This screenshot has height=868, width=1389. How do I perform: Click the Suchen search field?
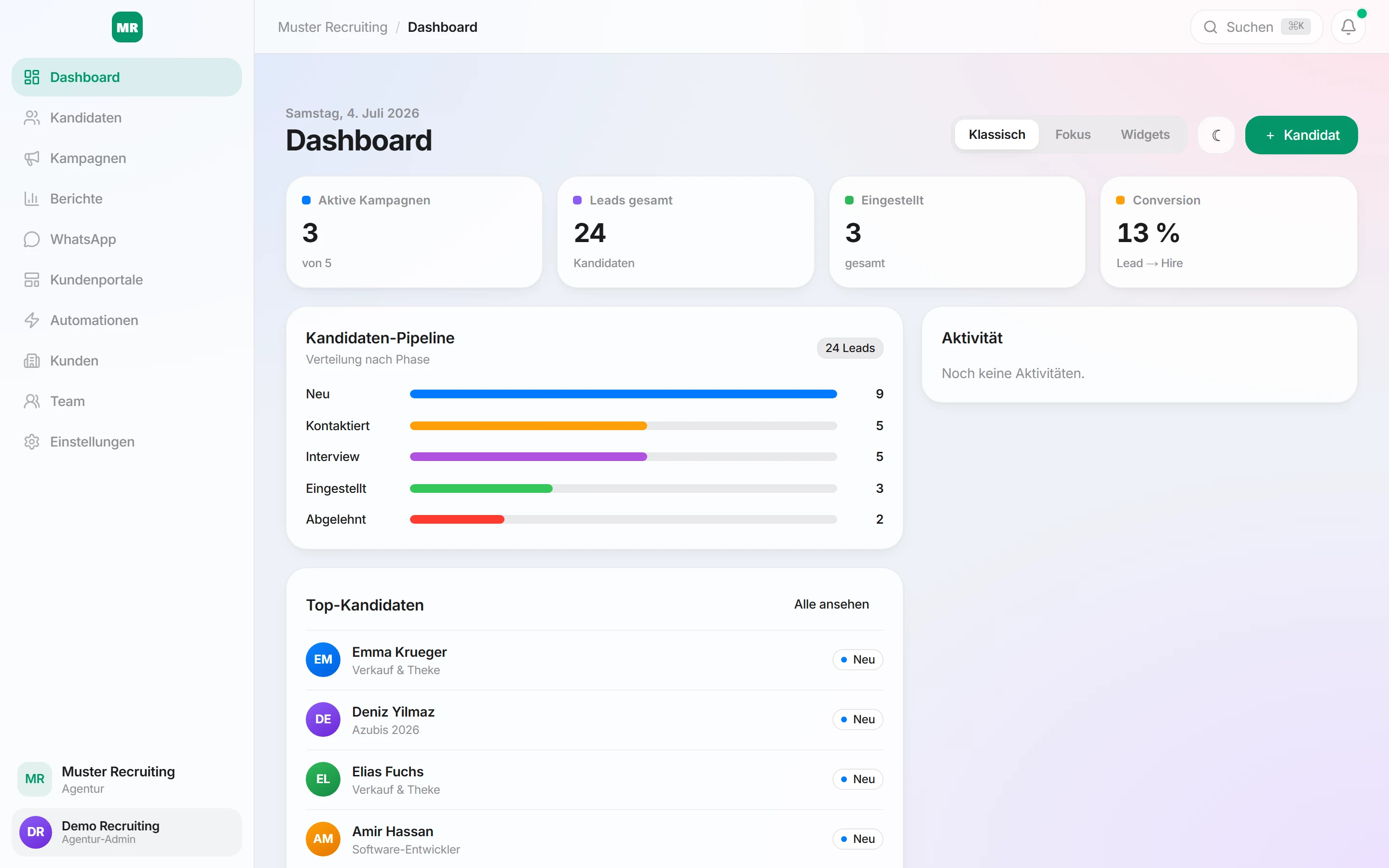[1256, 27]
